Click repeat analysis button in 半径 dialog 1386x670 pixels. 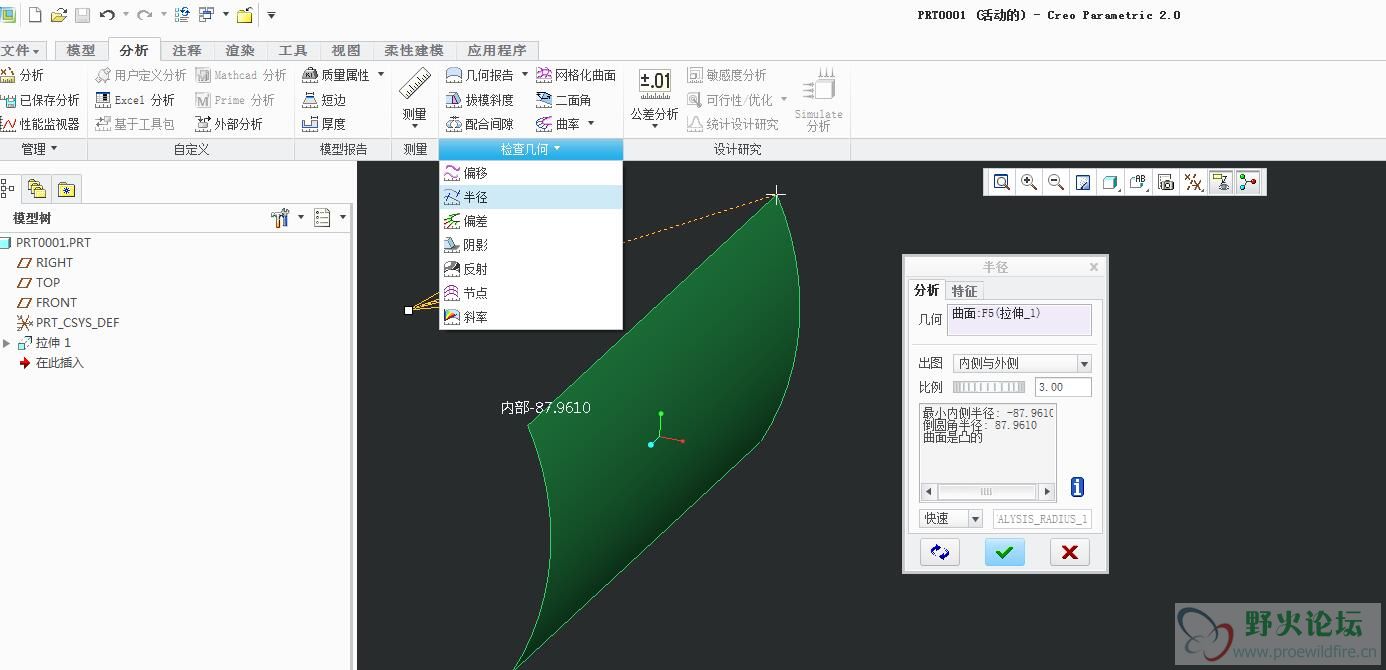pos(939,552)
